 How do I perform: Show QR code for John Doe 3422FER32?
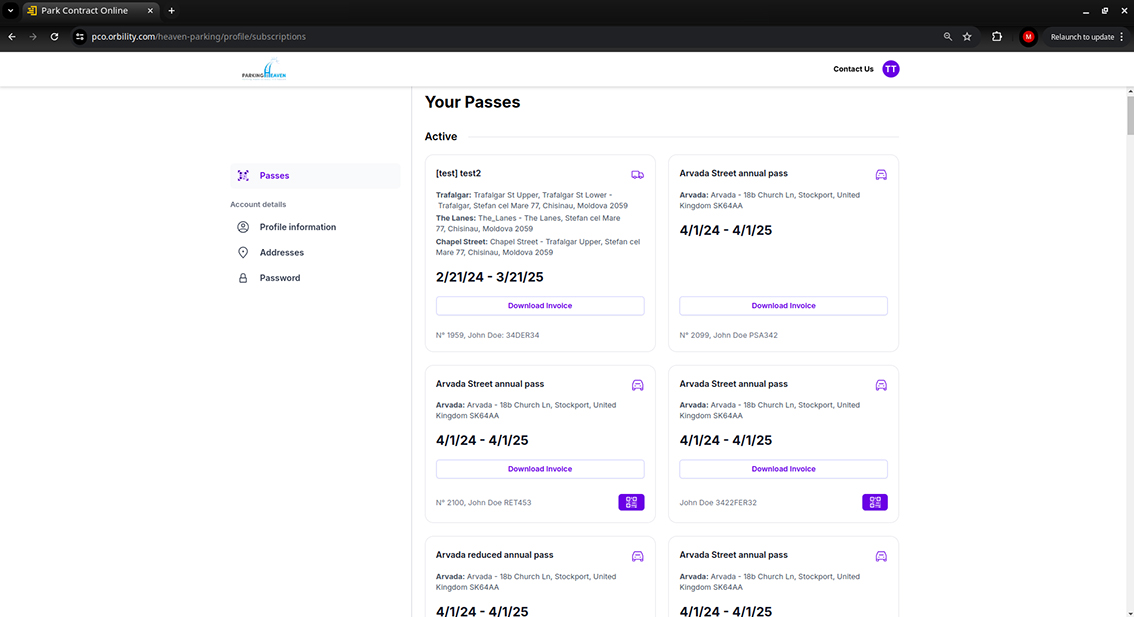(874, 502)
